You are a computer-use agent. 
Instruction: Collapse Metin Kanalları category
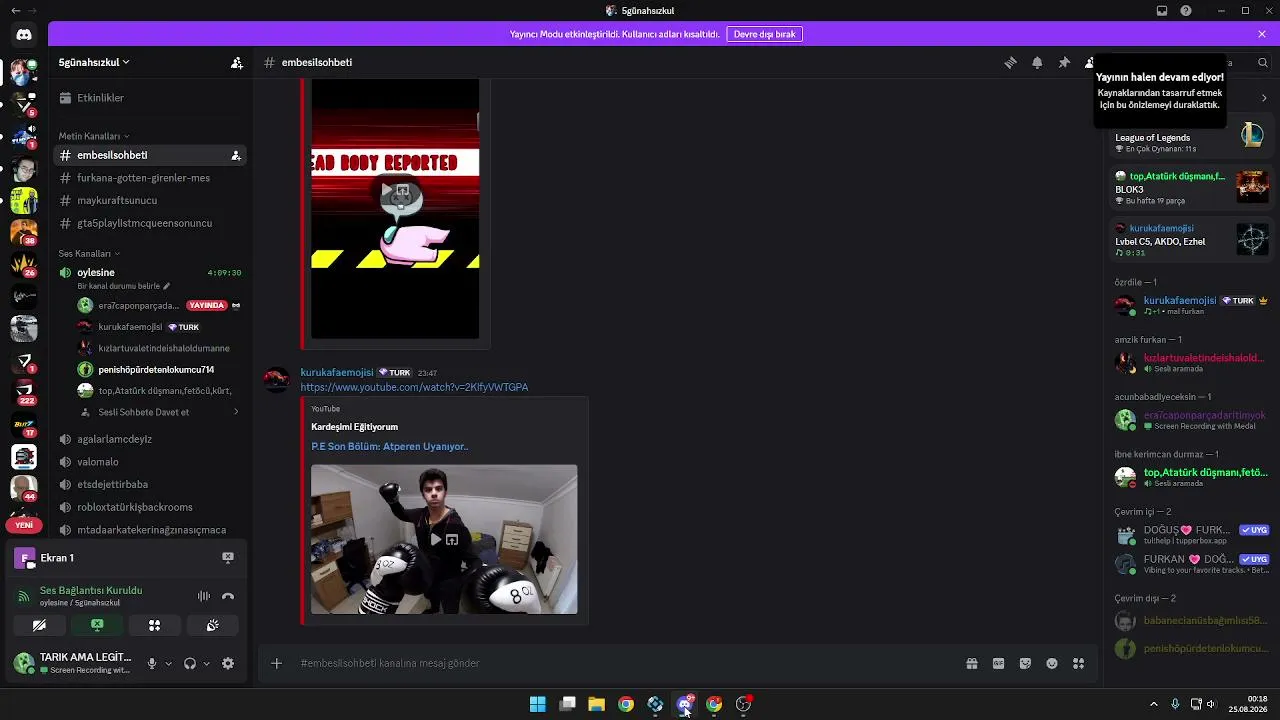click(x=94, y=136)
